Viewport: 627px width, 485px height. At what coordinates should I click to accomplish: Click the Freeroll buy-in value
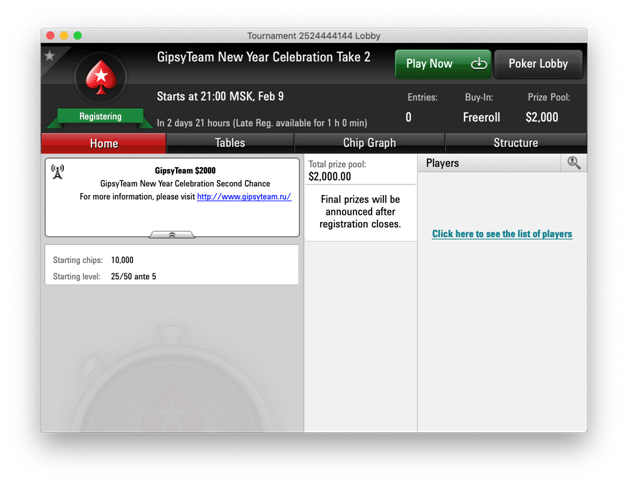(481, 117)
